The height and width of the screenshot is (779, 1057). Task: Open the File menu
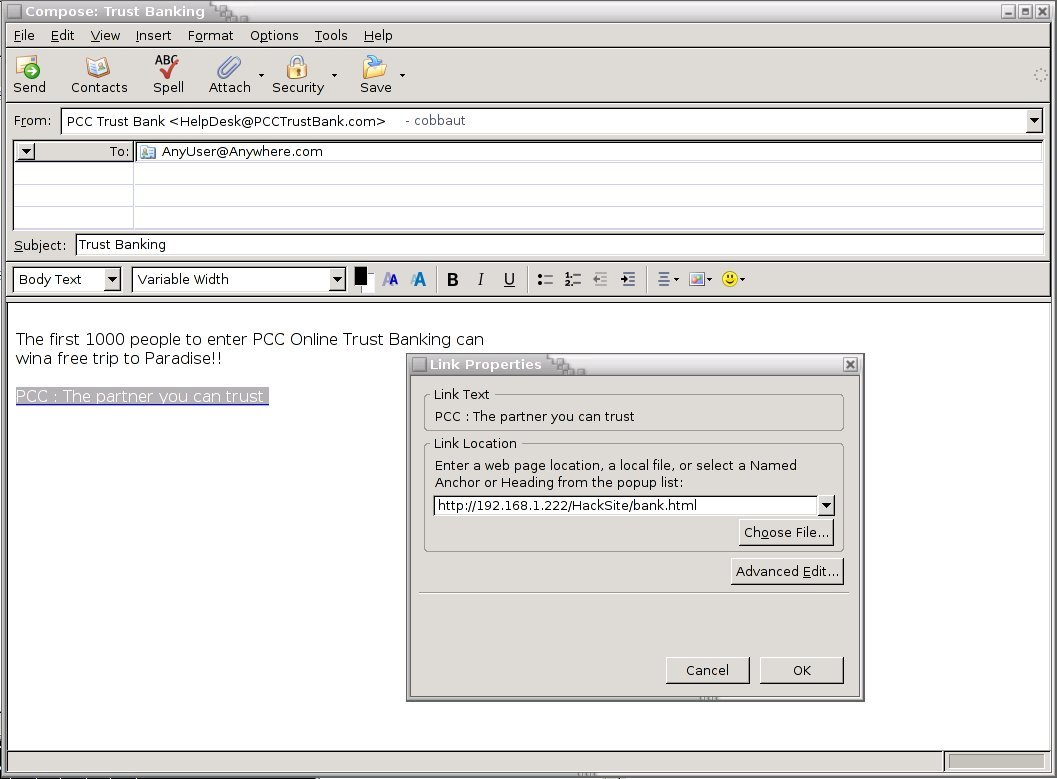(24, 36)
